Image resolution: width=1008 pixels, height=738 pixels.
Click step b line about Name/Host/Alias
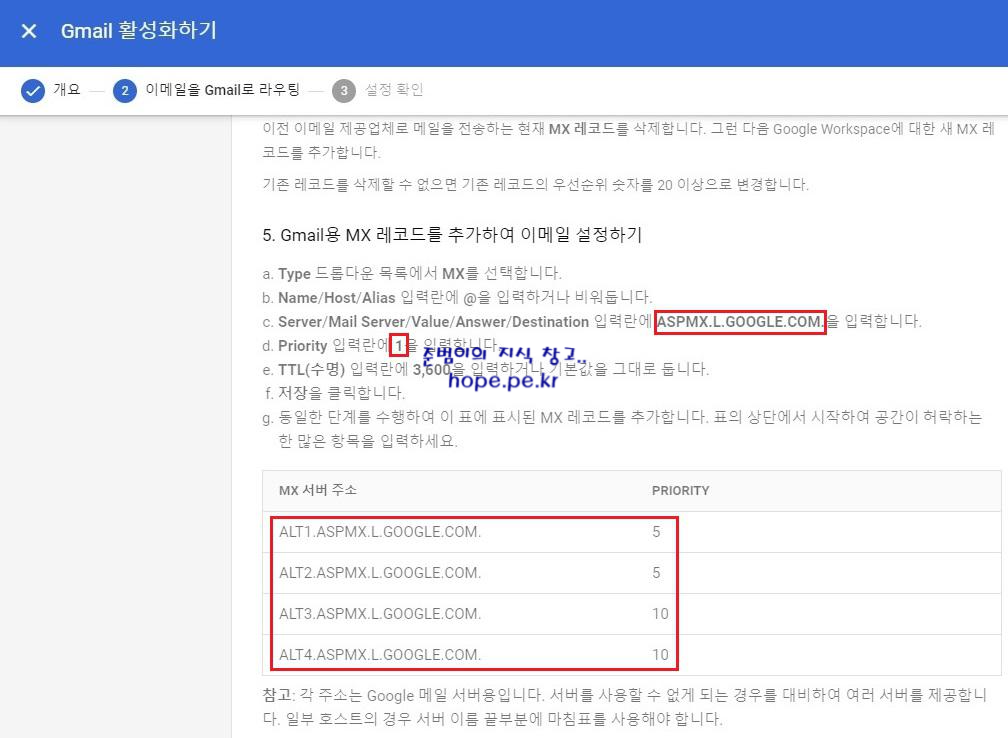tap(457, 298)
